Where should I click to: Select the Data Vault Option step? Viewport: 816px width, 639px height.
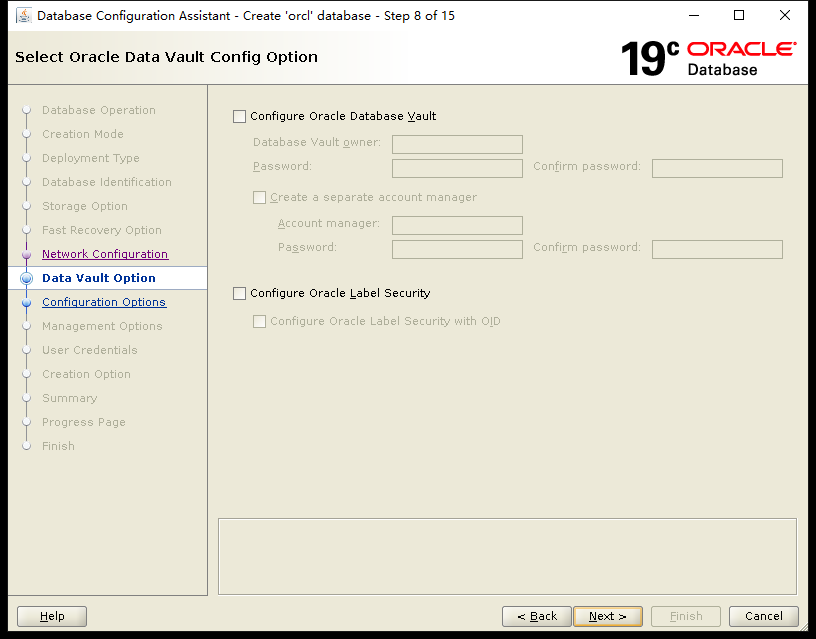99,278
